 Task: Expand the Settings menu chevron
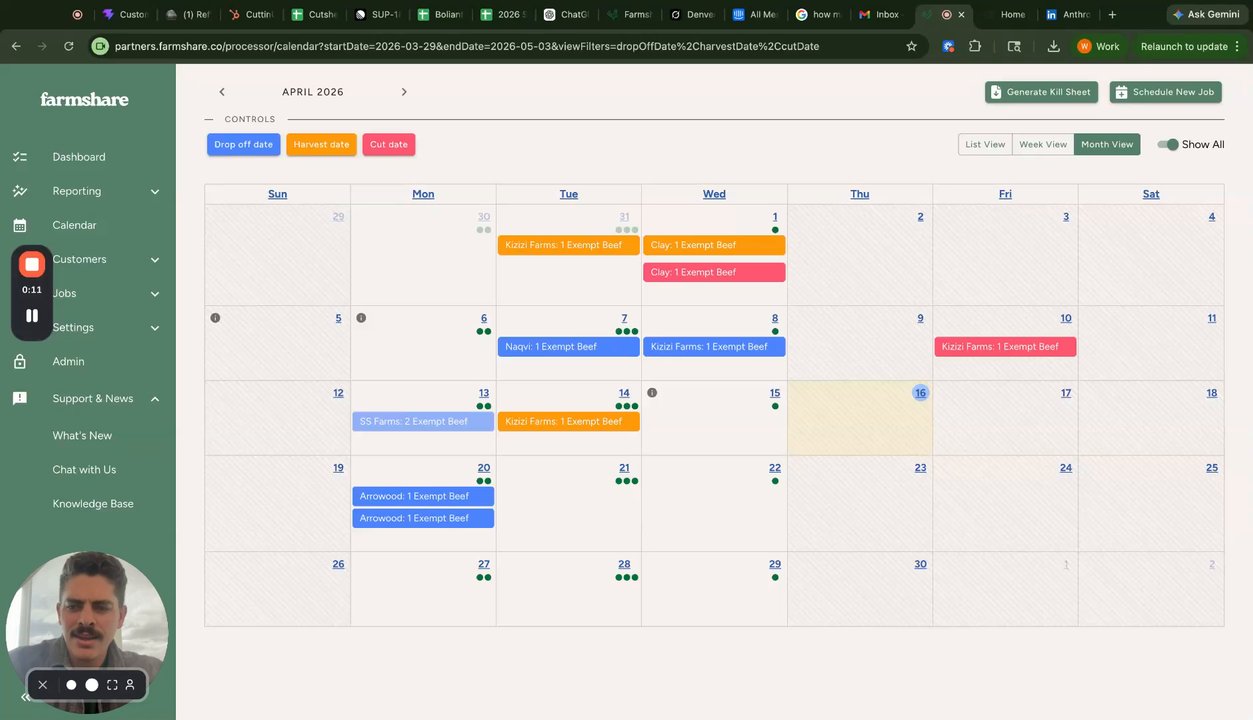coord(155,327)
